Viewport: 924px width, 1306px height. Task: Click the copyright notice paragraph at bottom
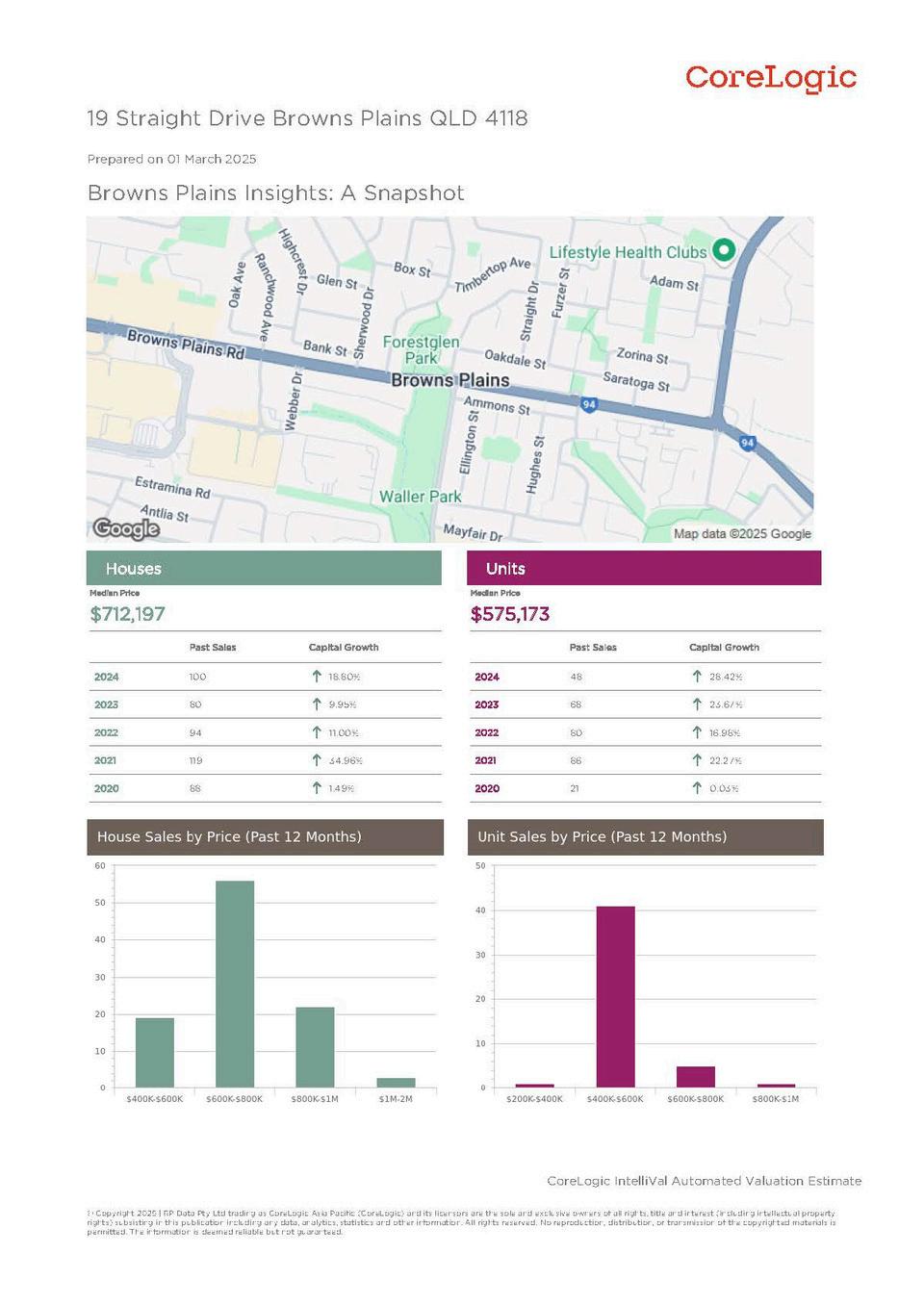click(x=462, y=1222)
